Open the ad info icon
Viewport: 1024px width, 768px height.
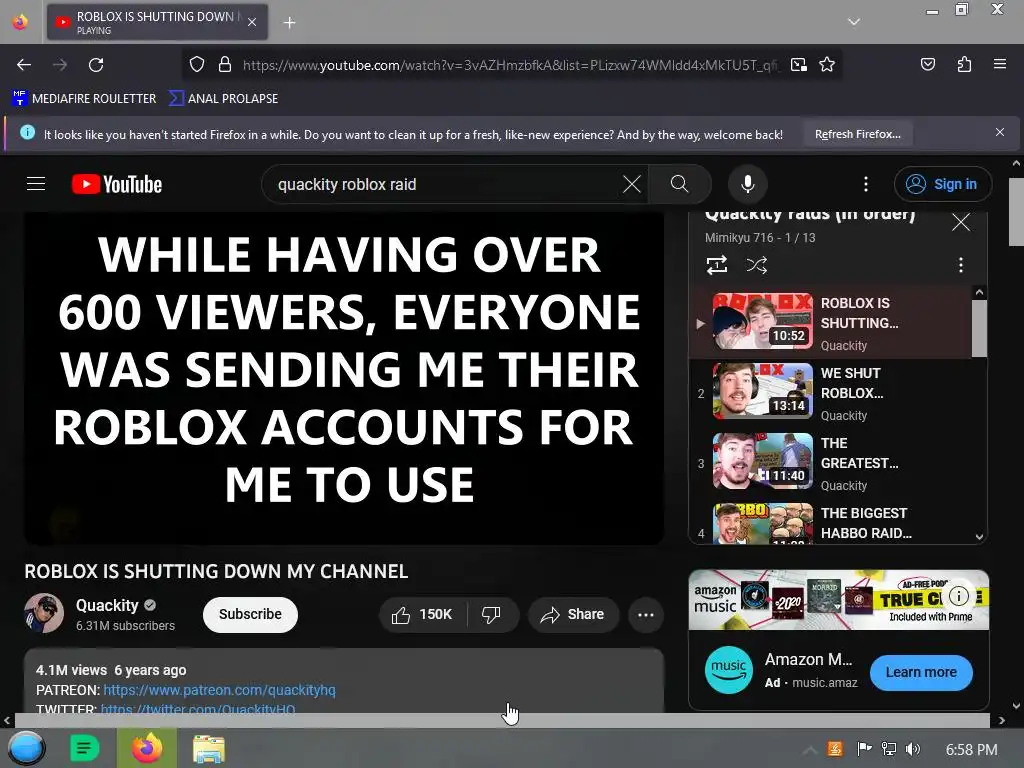(959, 596)
